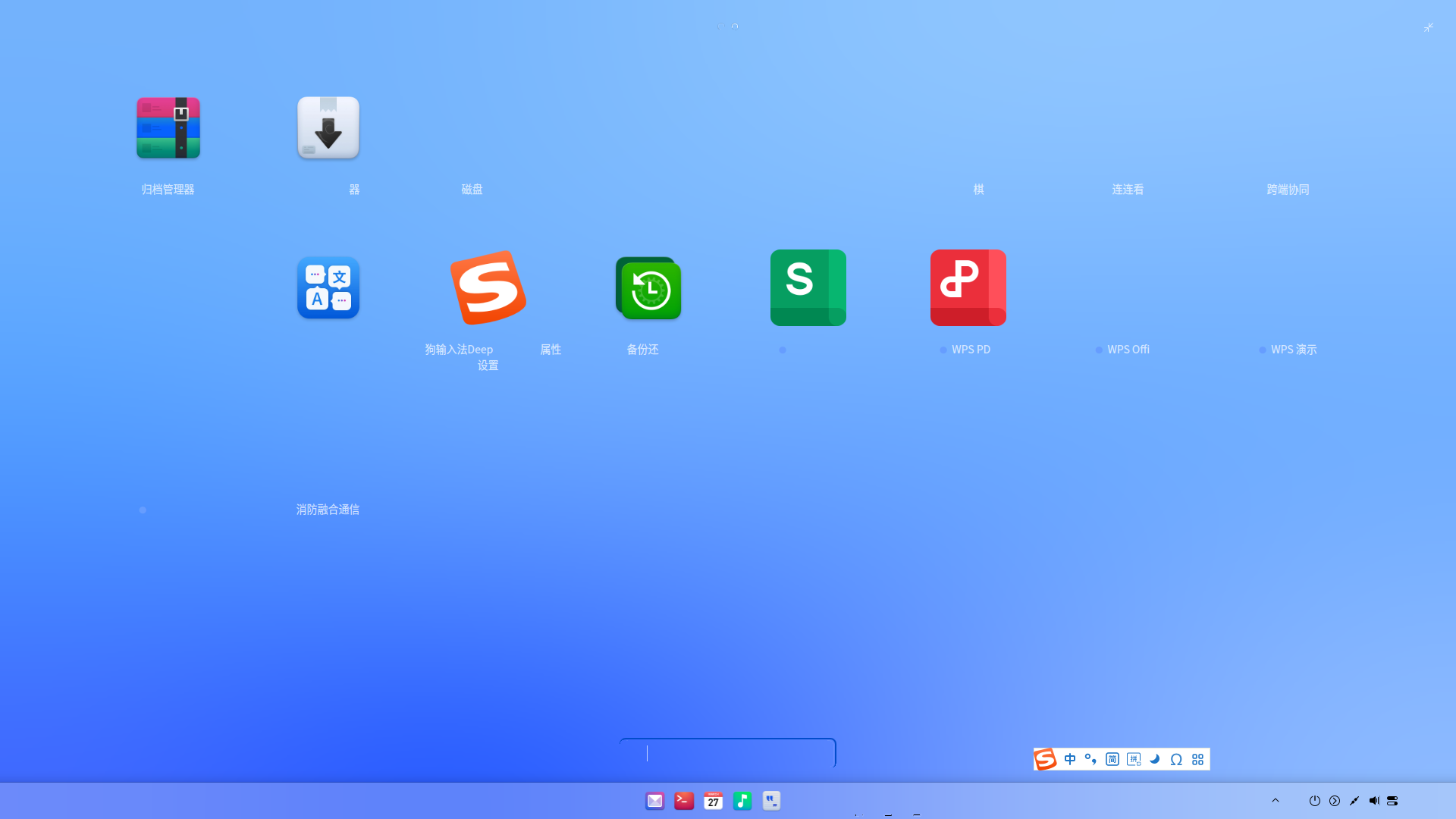Open the green WPS Spreadsheets icon
Image resolution: width=1456 pixels, height=819 pixels.
[x=808, y=287]
